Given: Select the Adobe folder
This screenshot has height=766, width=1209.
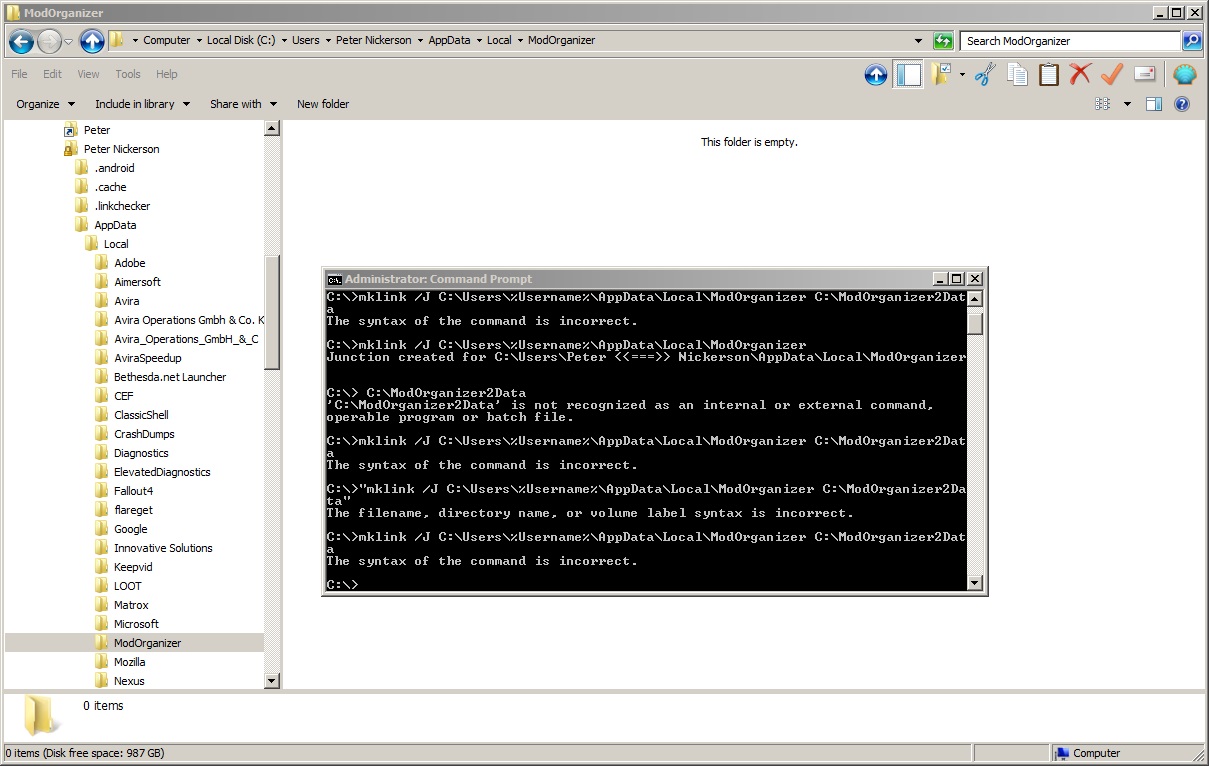Looking at the screenshot, I should pyautogui.click(x=129, y=263).
